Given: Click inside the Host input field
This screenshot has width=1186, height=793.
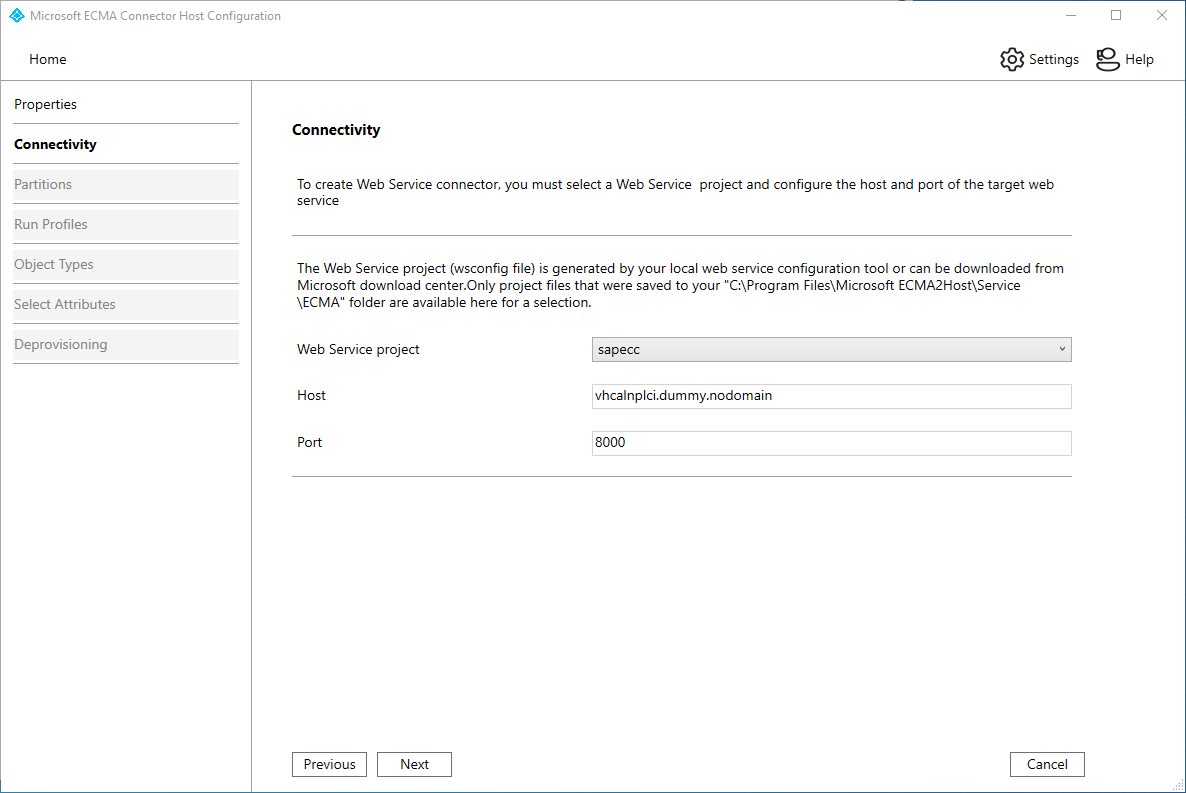Looking at the screenshot, I should [x=830, y=396].
